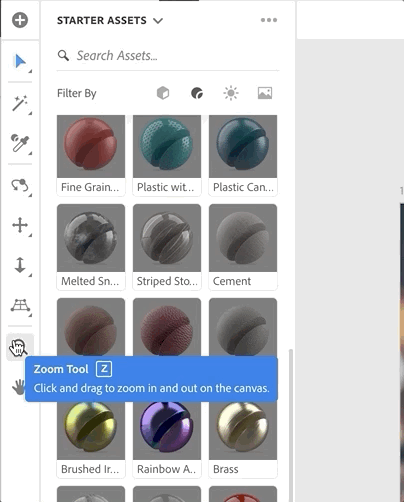Choose the Horizon perspective grid tool
404x502 pixels.
(x=20, y=305)
